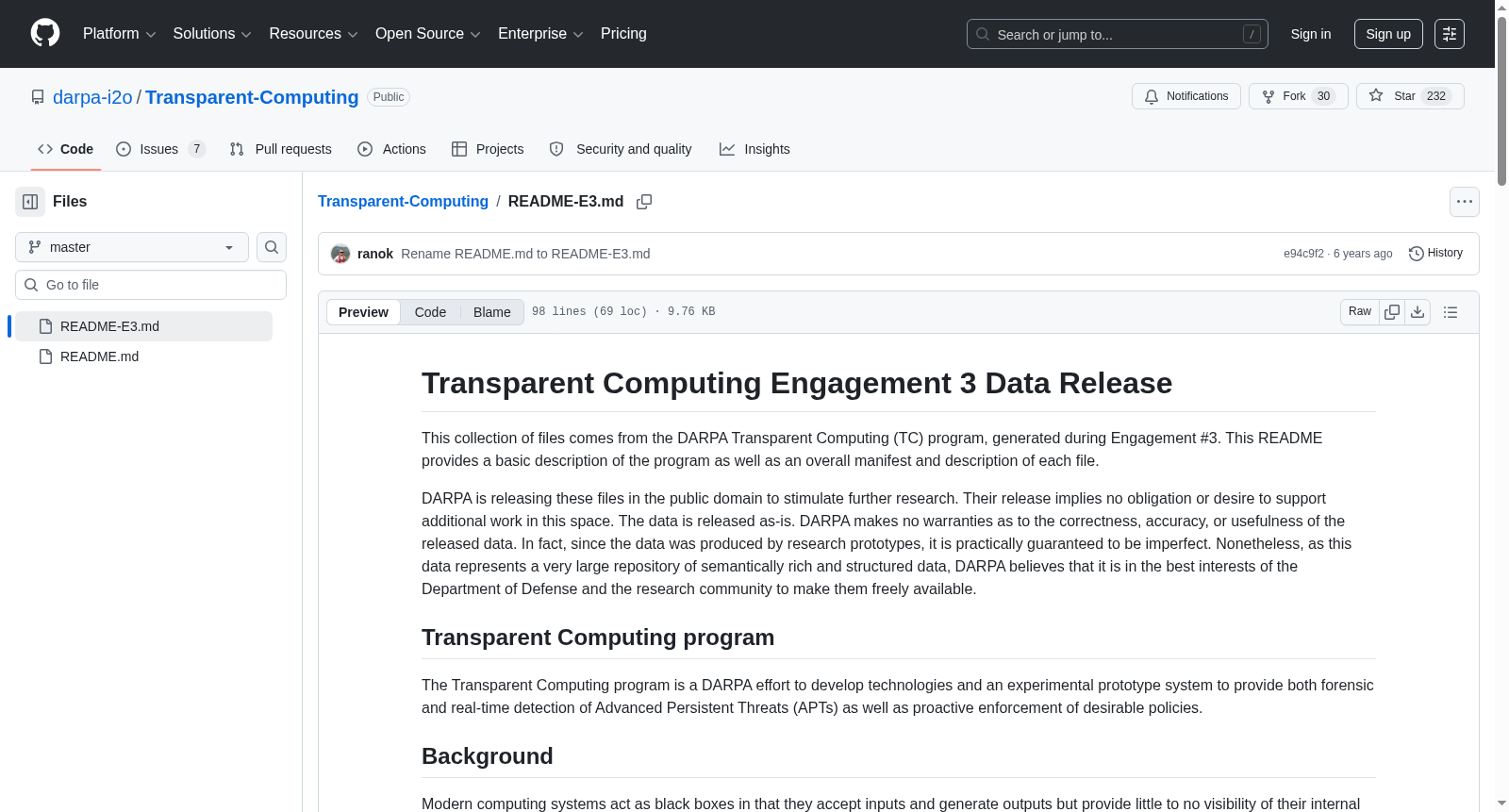This screenshot has height=812, width=1509.
Task: Open the Projects tab
Action: [488, 149]
